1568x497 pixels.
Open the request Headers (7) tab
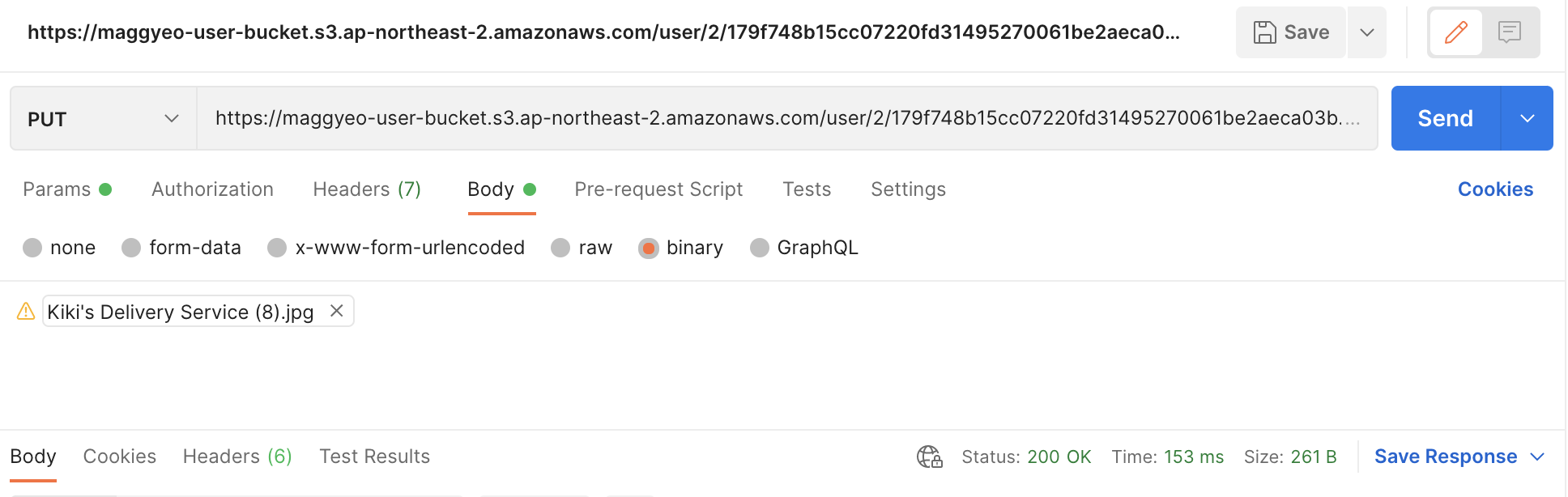click(367, 189)
